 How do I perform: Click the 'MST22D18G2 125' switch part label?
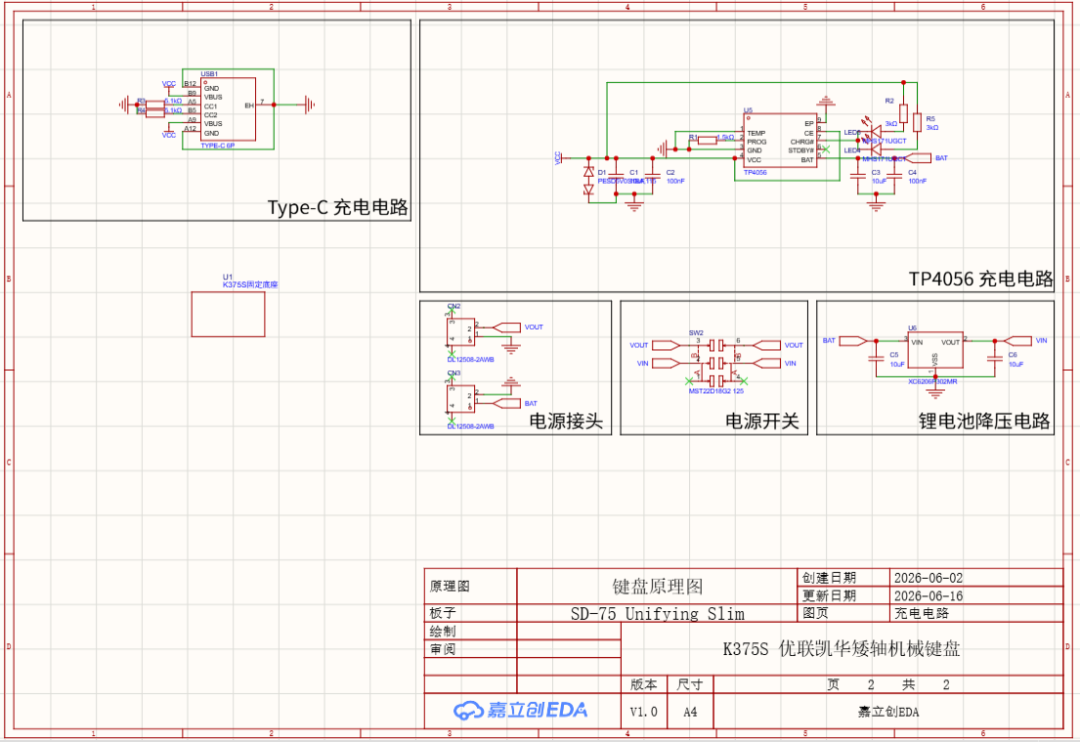[716, 391]
